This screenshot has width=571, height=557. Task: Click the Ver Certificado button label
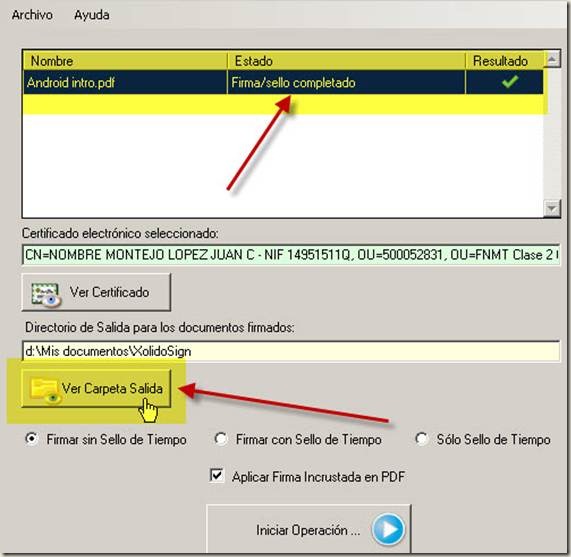pos(109,293)
